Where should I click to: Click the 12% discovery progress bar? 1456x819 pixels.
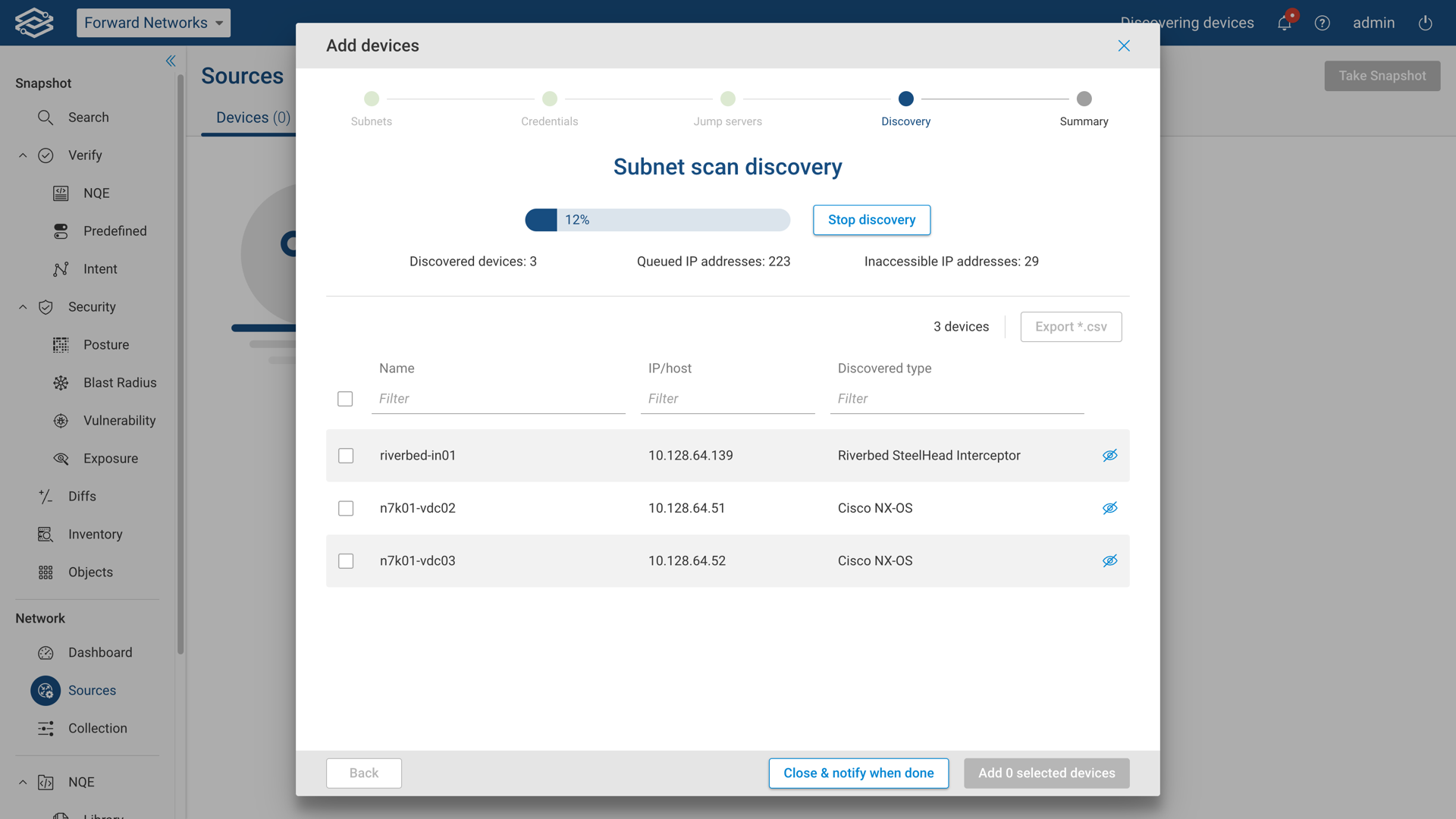click(x=657, y=220)
